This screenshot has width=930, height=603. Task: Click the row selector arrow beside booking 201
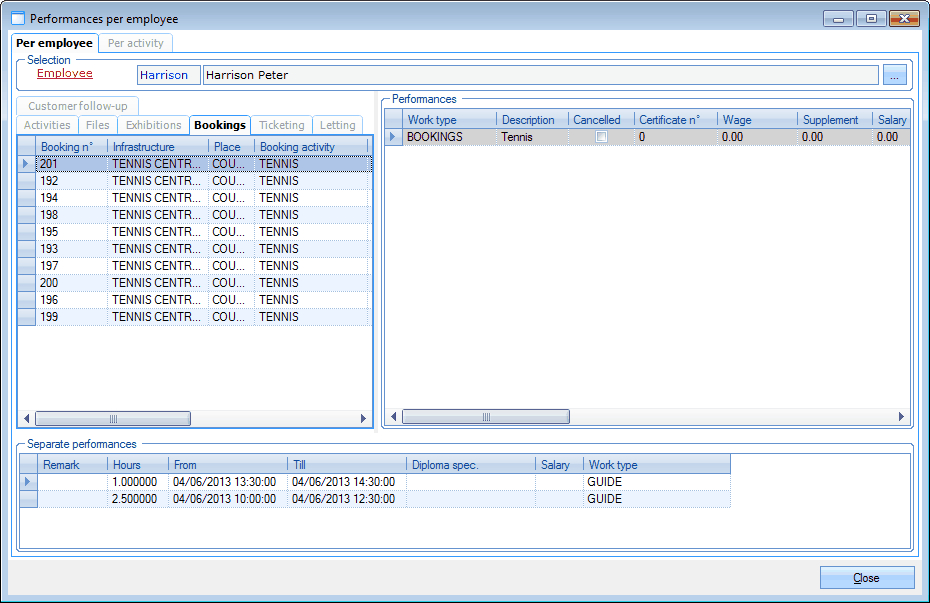26,163
